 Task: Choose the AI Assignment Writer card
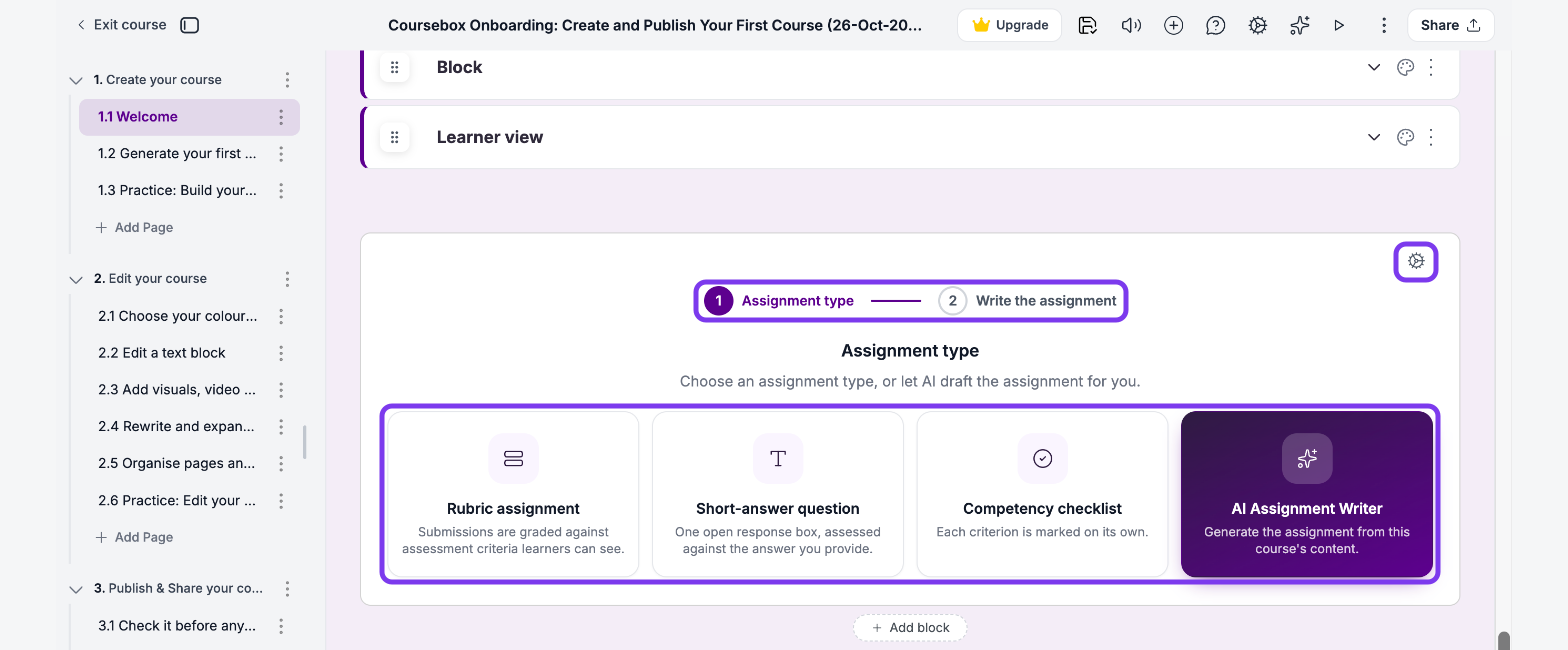tap(1307, 494)
